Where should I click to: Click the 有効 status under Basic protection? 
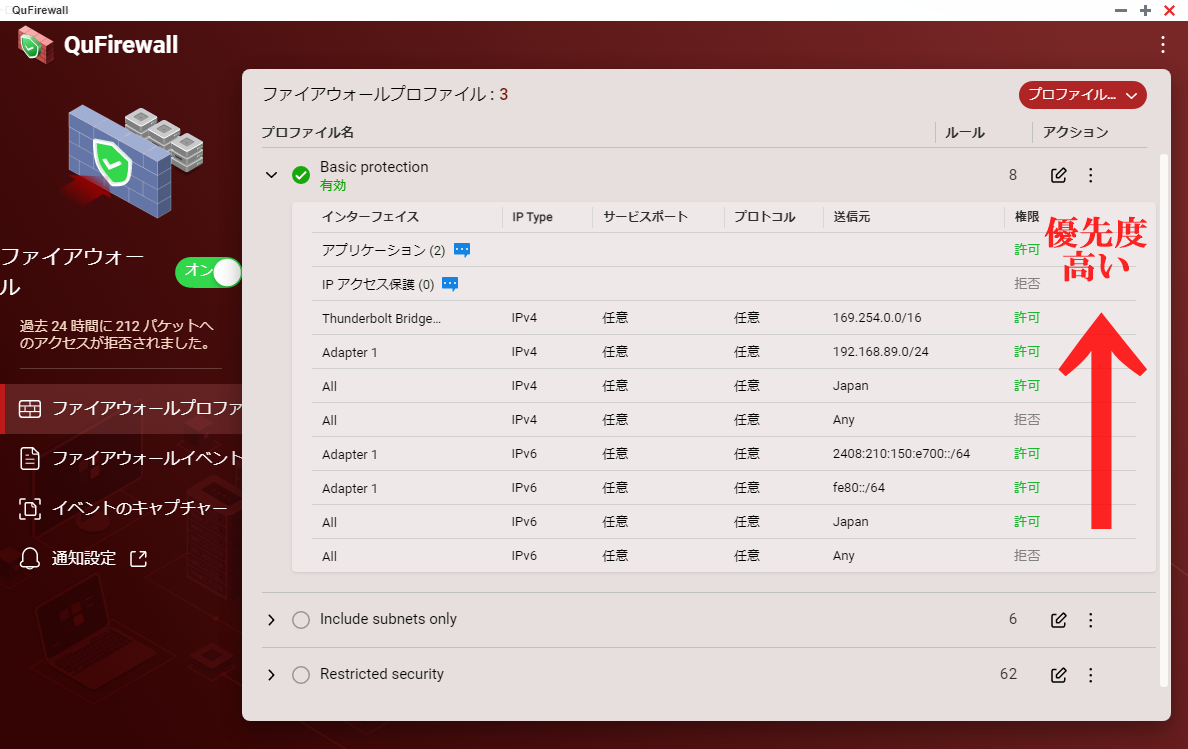(333, 186)
